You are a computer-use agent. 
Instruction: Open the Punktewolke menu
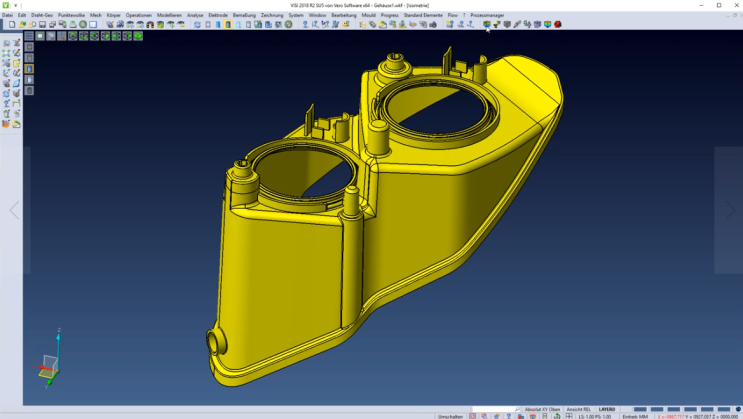[x=71, y=15]
